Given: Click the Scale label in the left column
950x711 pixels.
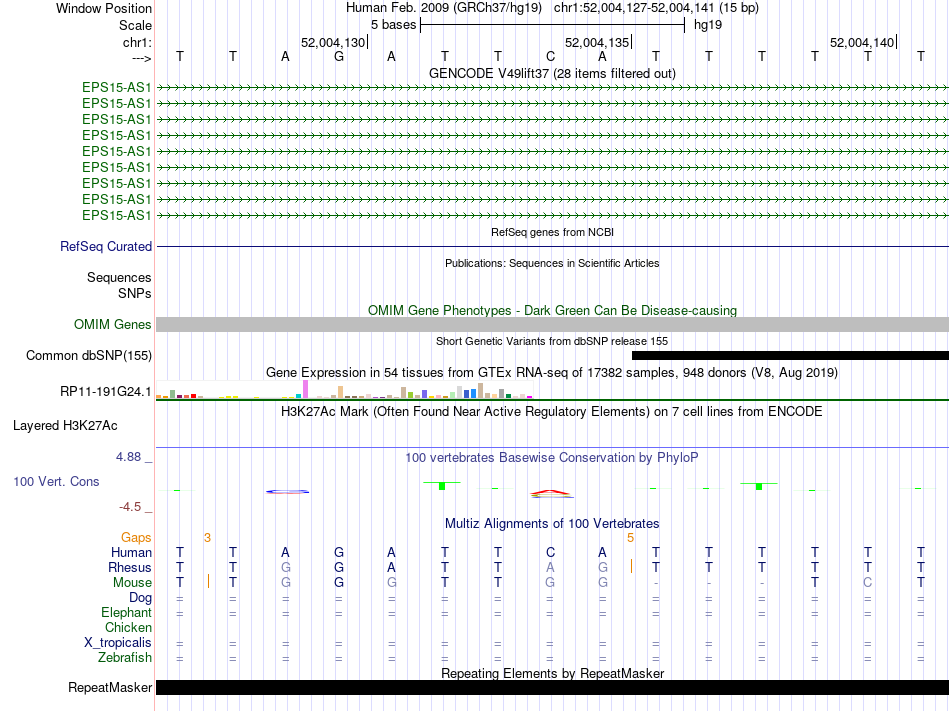Looking at the screenshot, I should point(135,25).
